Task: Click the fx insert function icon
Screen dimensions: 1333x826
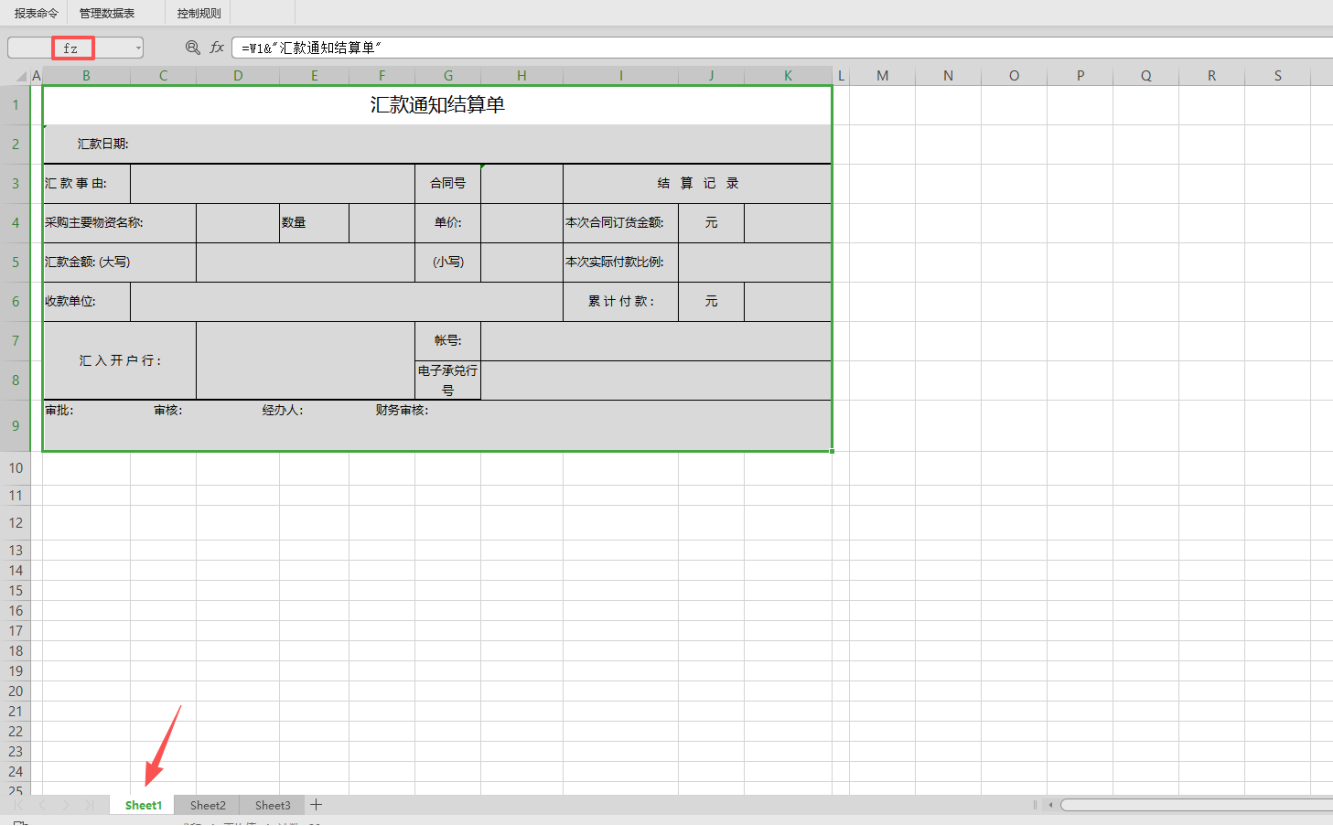Action: (x=217, y=48)
